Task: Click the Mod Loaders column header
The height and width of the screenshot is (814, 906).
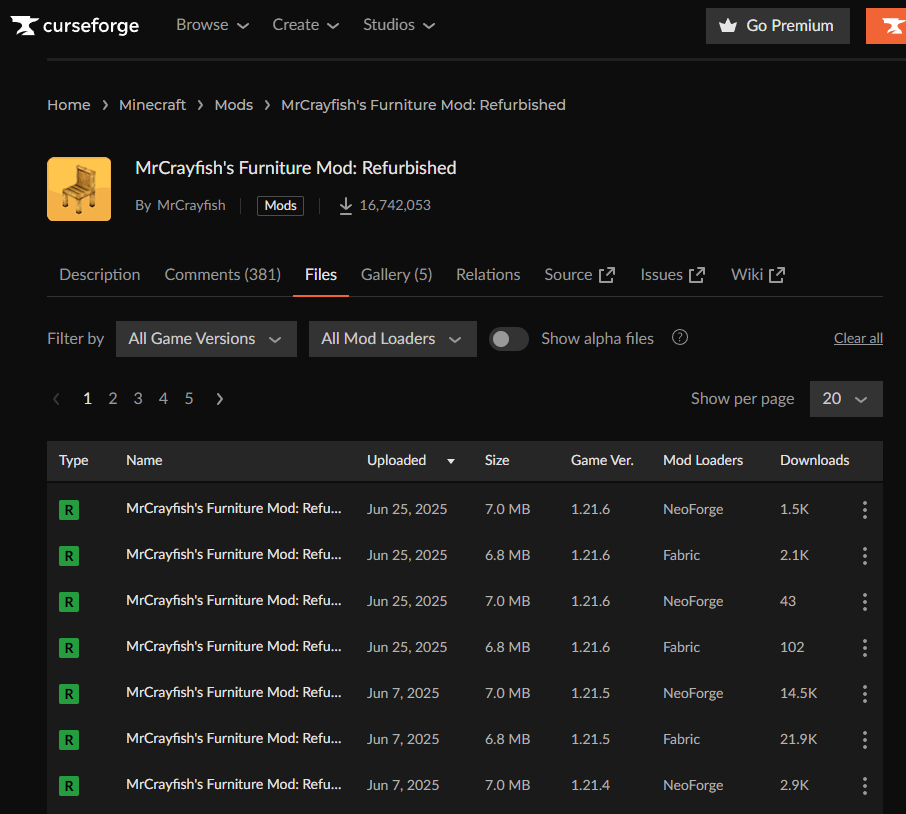Action: pos(703,460)
